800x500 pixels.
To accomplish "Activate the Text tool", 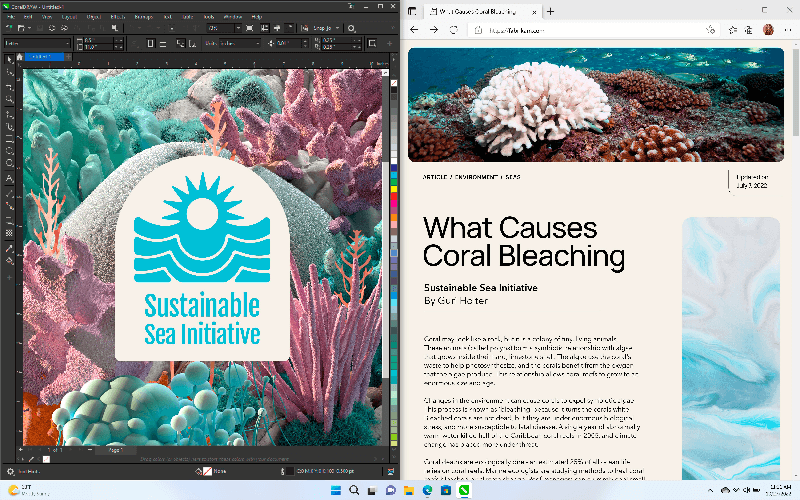I will [x=9, y=177].
